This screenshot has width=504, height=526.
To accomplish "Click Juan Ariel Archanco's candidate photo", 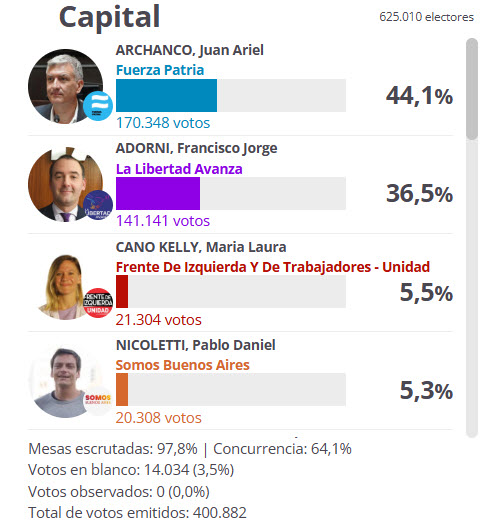I will 65,87.
